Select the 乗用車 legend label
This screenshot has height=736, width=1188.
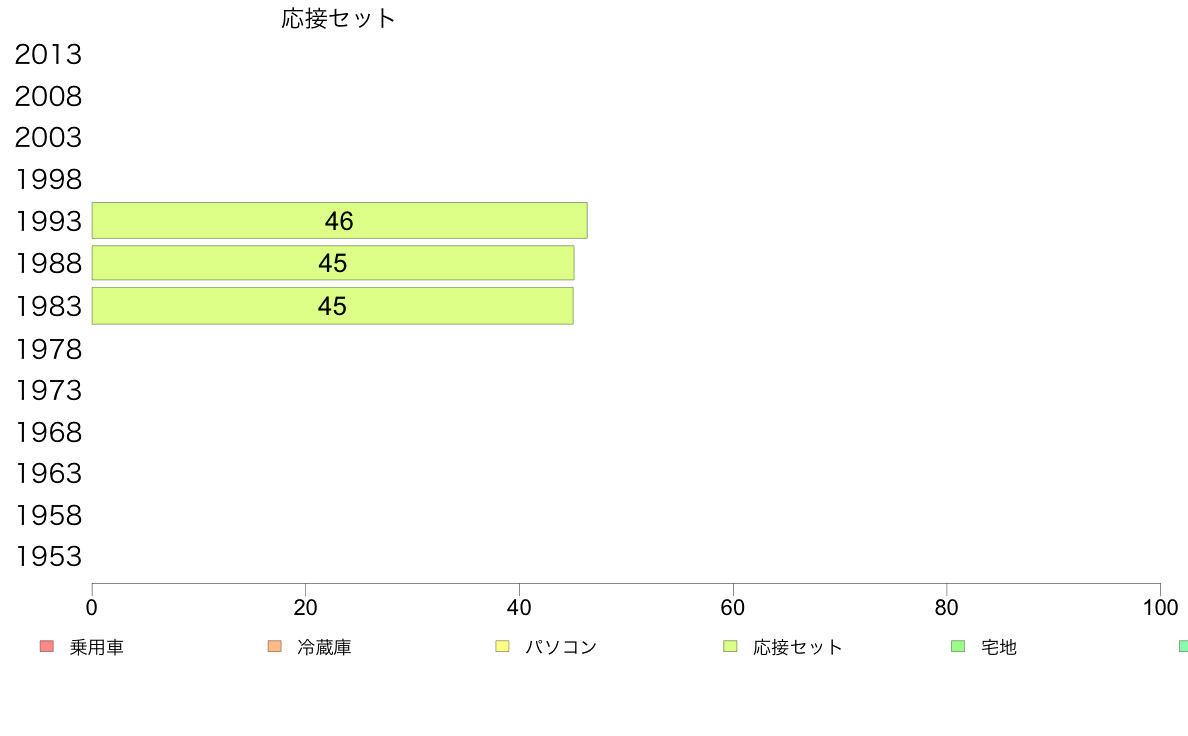96,647
